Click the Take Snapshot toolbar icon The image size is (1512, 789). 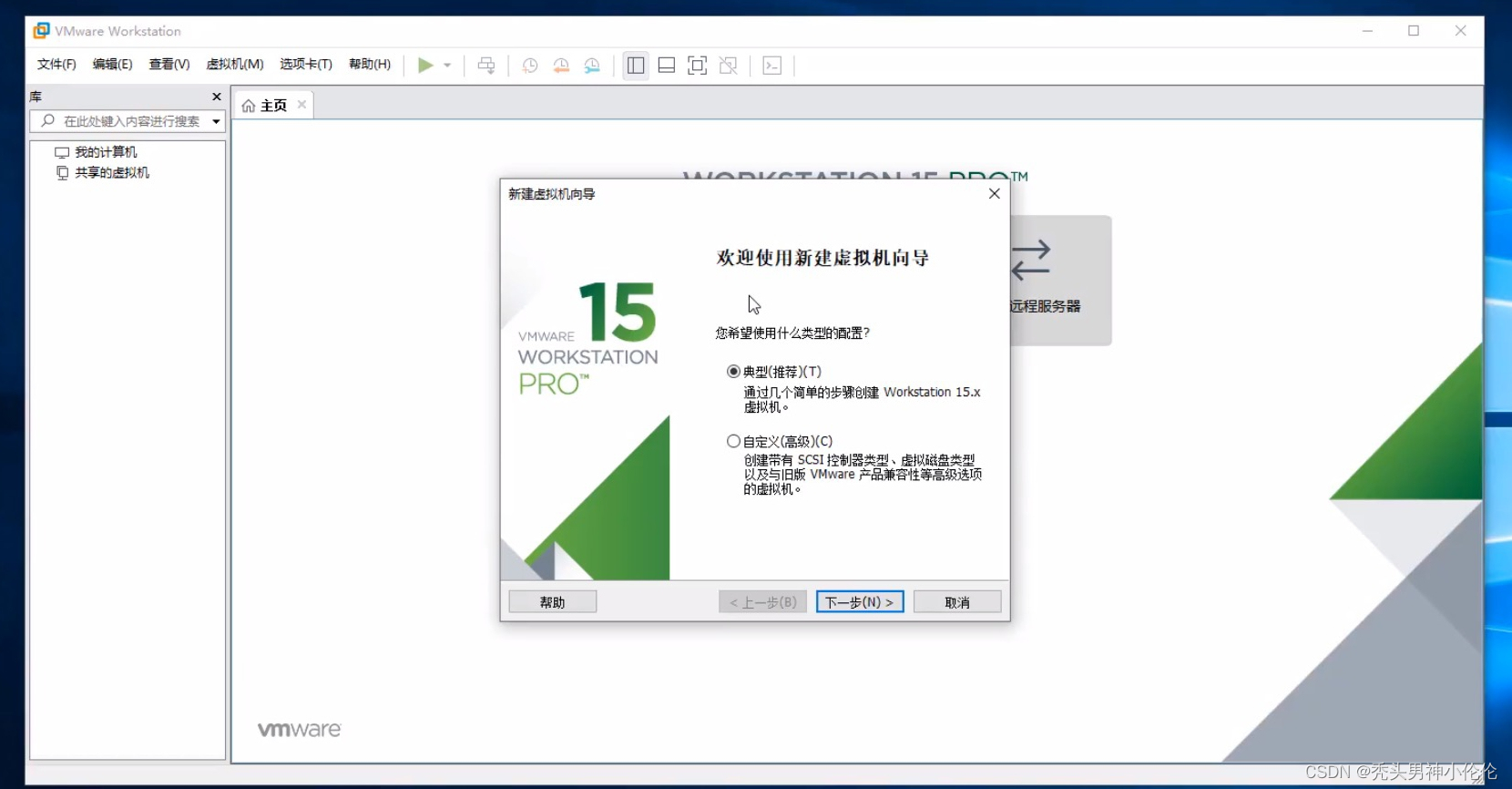[x=530, y=66]
